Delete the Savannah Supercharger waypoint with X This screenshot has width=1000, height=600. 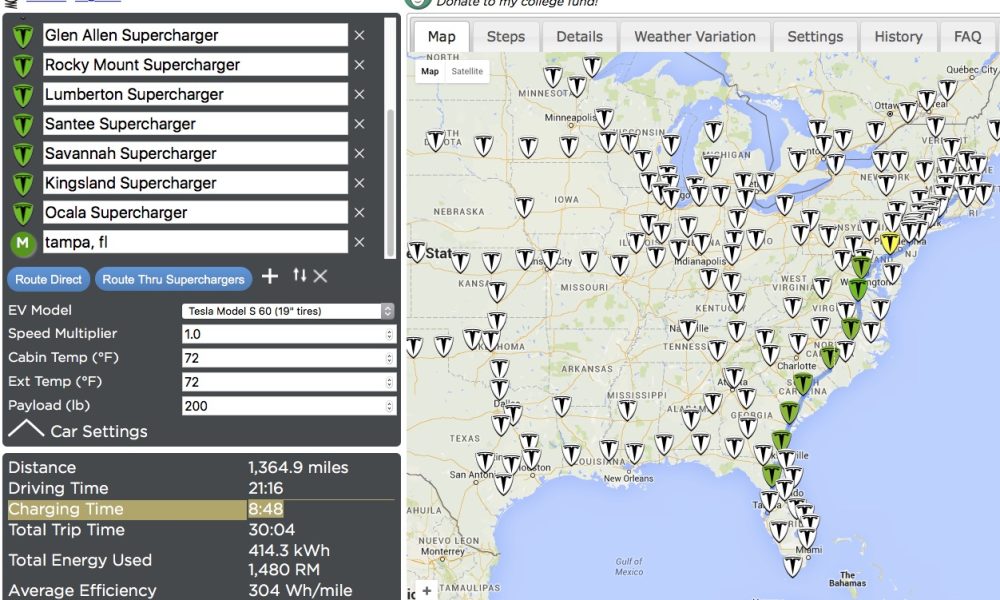coord(359,154)
